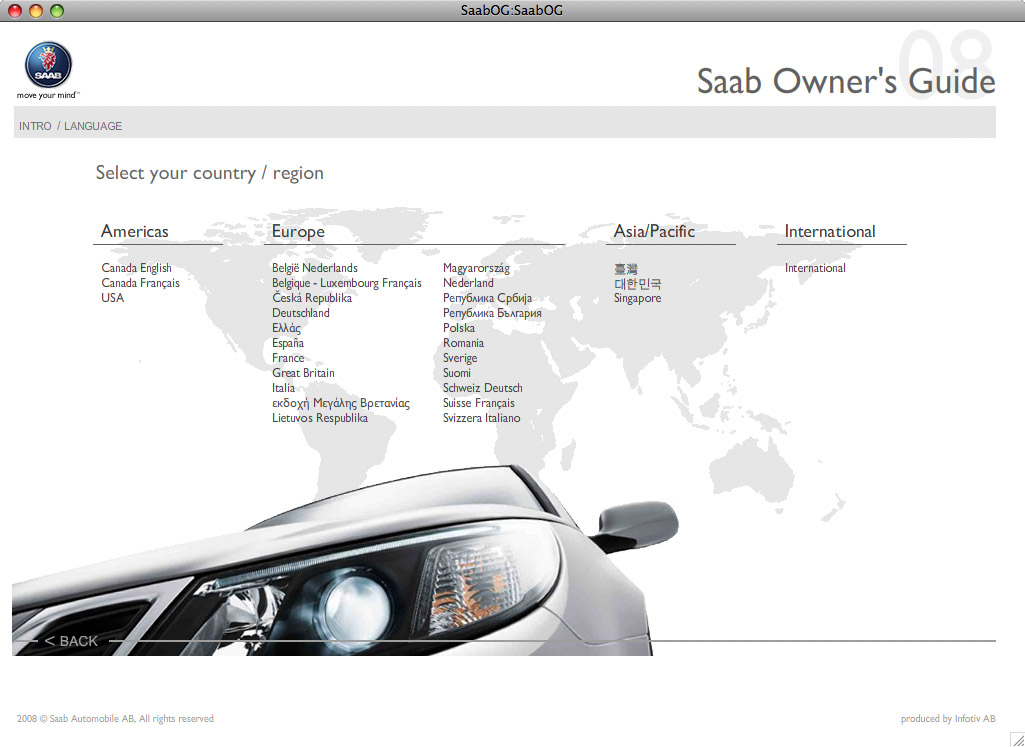Select Schweiz Deutsch
The width and height of the screenshot is (1025, 747).
tap(482, 388)
